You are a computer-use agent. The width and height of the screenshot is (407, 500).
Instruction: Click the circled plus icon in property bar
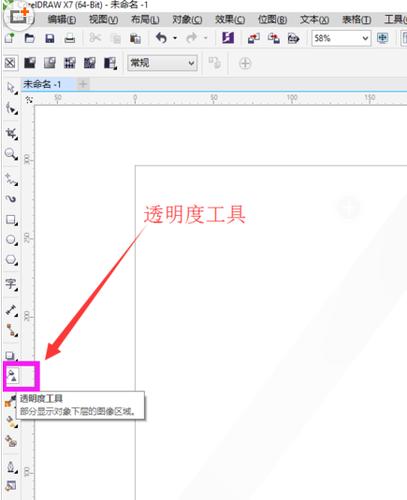(245, 63)
